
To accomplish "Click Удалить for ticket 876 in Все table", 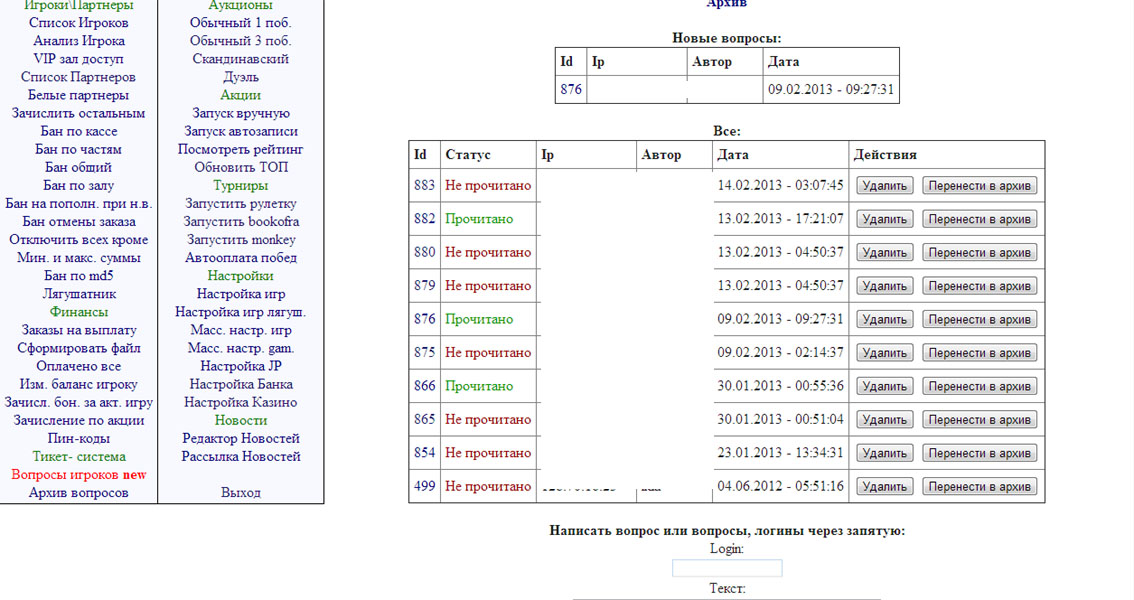I will (x=884, y=320).
